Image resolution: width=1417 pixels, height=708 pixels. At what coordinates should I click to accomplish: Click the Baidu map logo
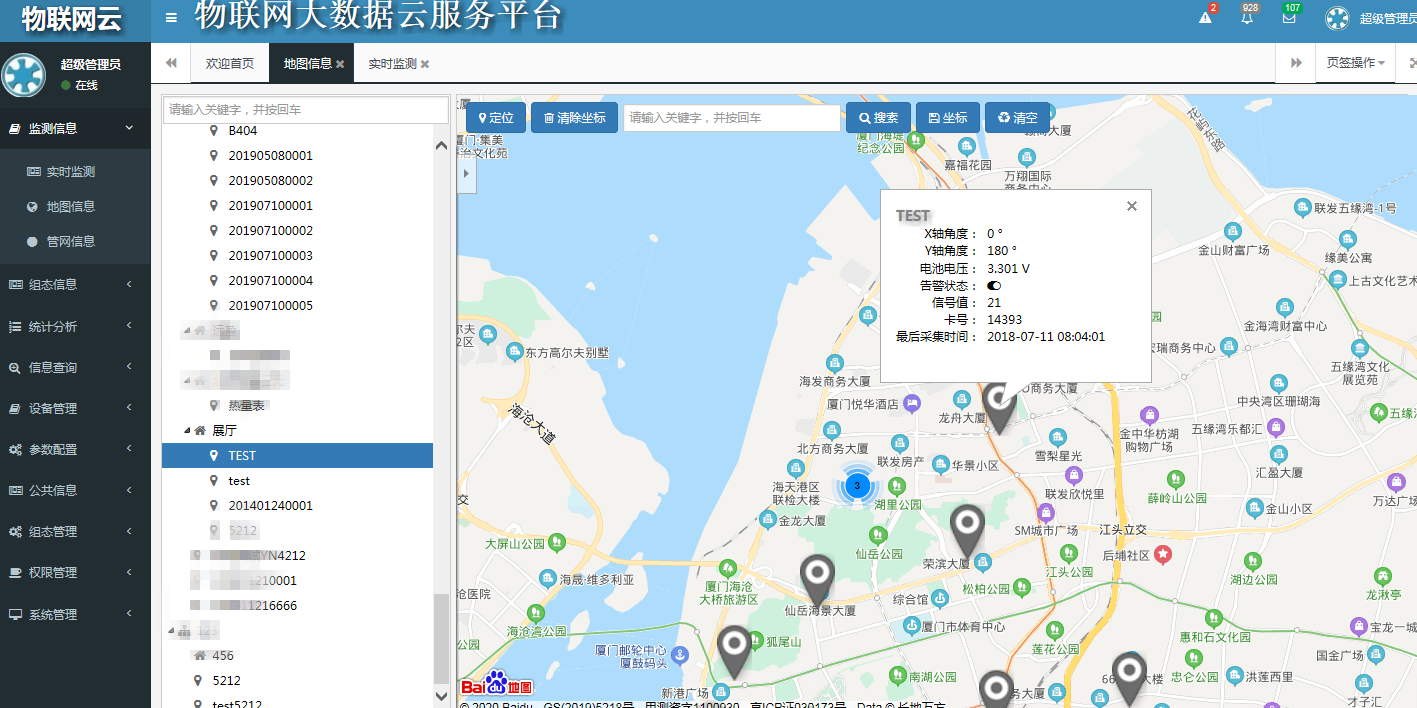coord(496,685)
